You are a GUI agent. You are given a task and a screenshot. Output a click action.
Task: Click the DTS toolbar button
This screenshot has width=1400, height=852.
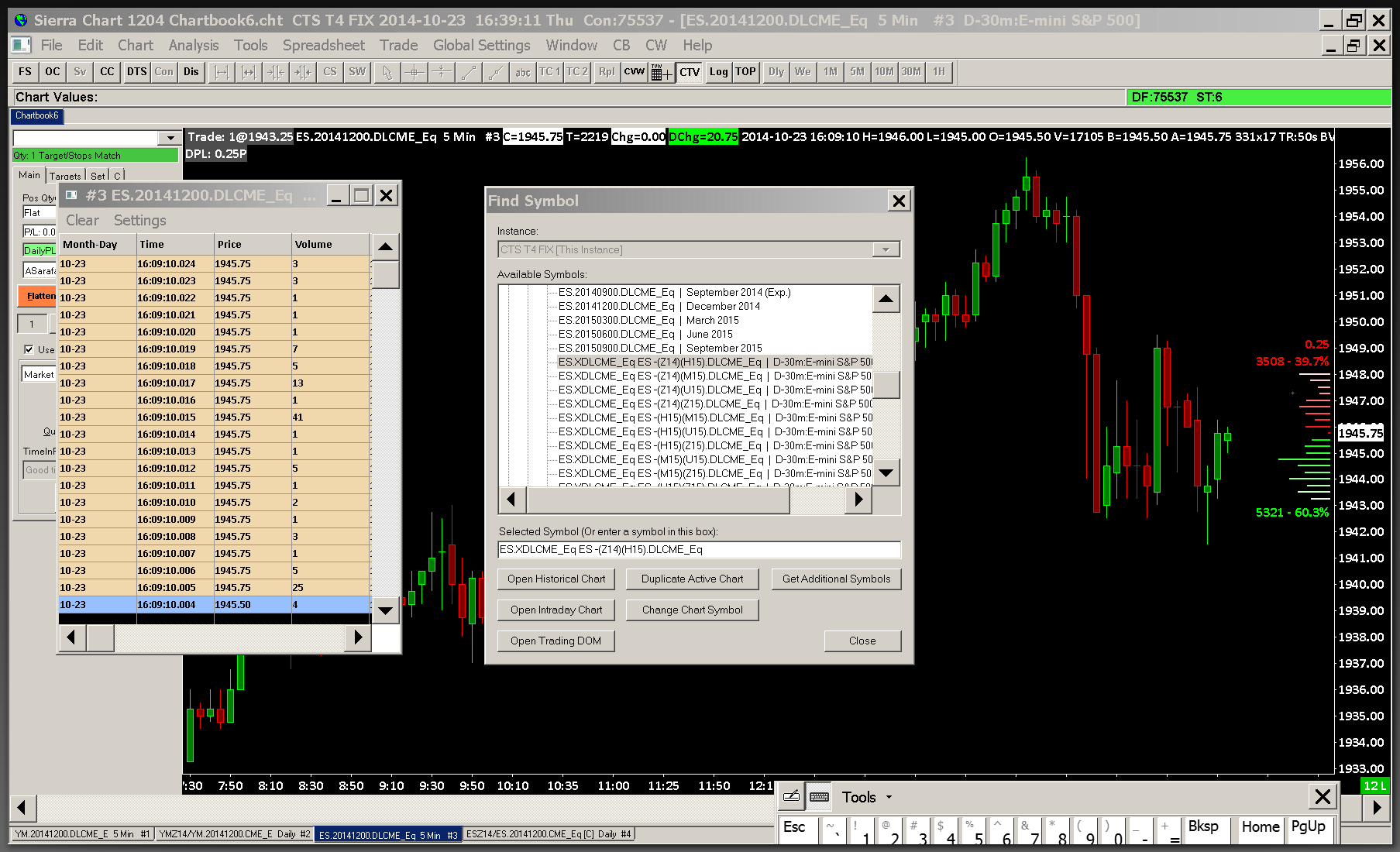pos(137,72)
